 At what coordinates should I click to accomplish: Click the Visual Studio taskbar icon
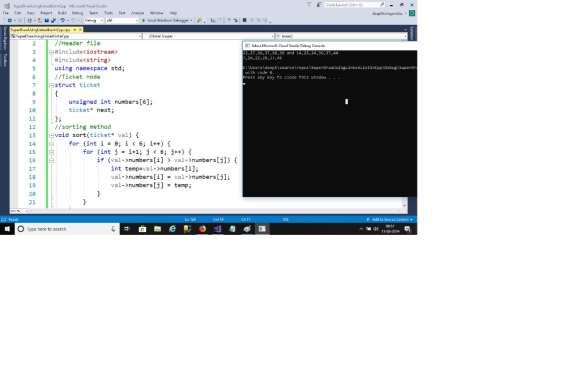(x=218, y=229)
